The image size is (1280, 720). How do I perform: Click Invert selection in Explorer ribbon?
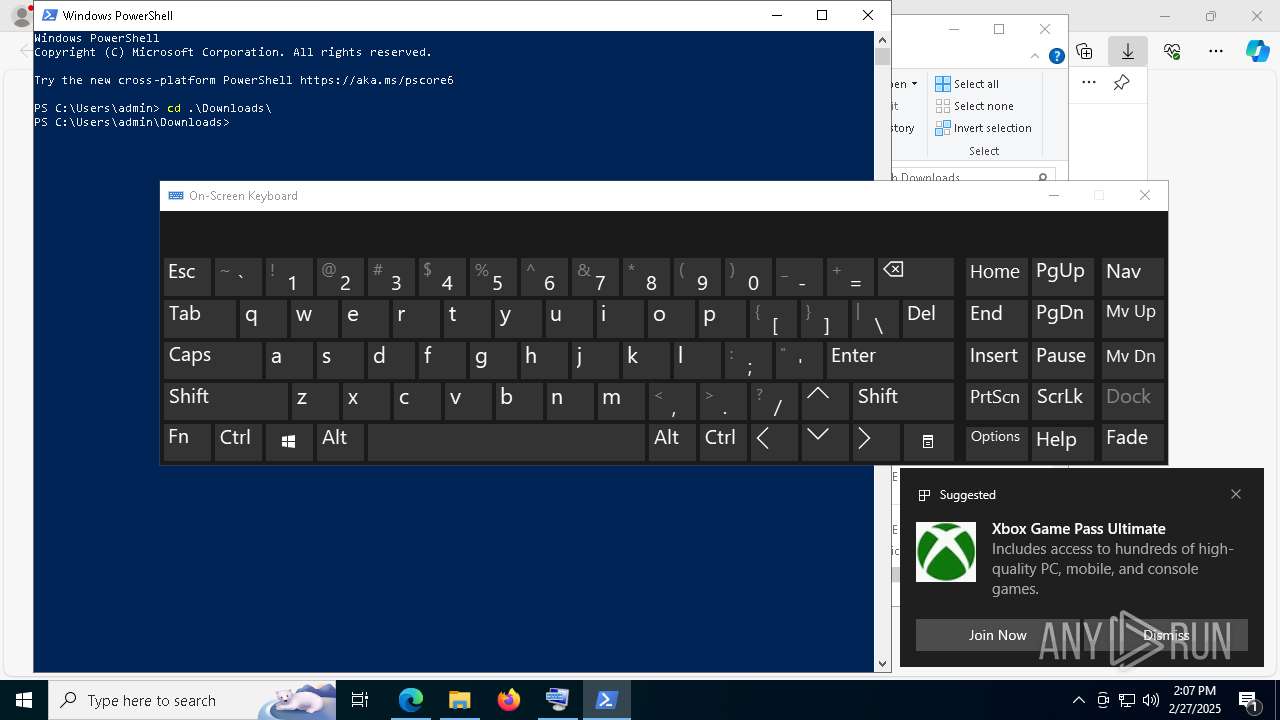pos(984,128)
